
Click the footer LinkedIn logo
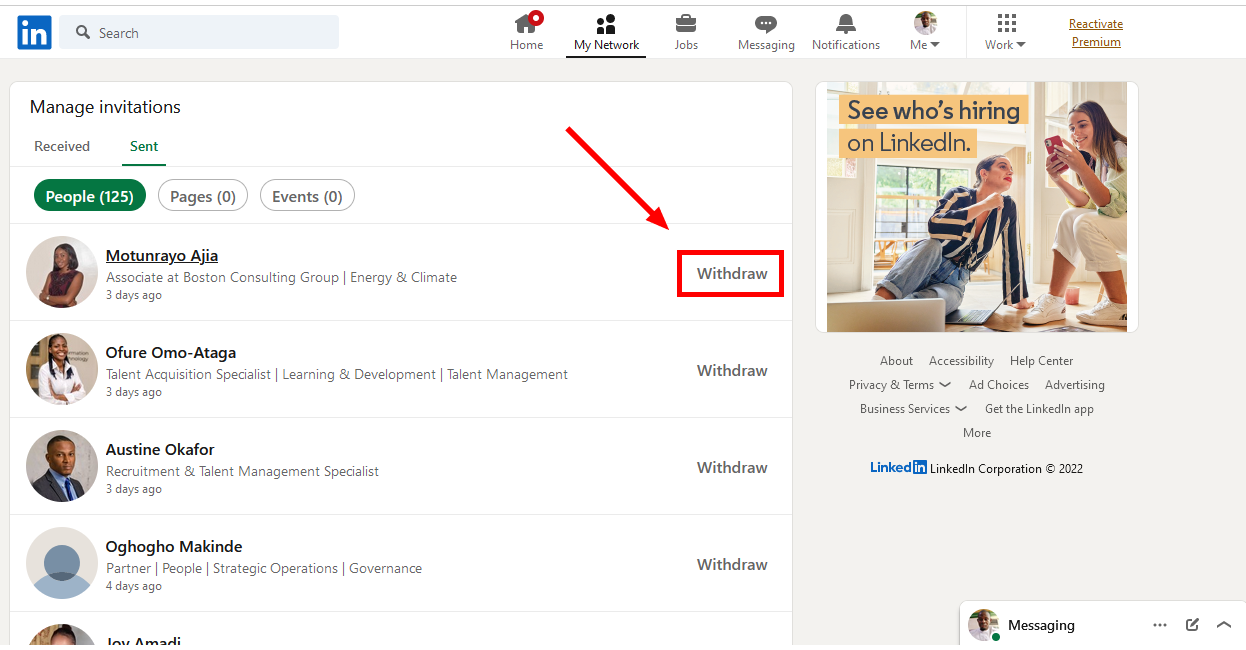[x=898, y=467]
